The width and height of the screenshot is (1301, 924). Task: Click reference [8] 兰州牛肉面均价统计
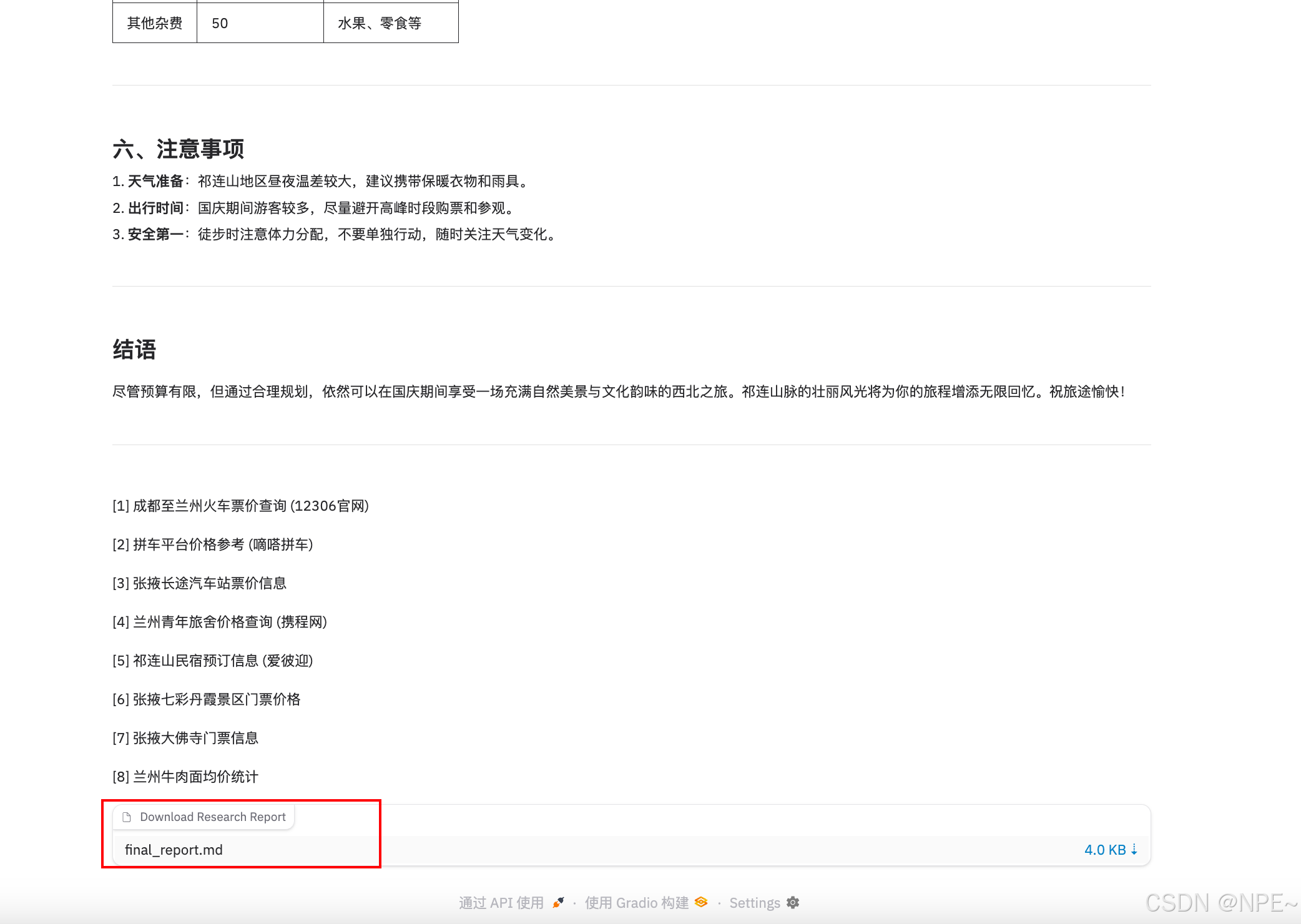pyautogui.click(x=185, y=777)
